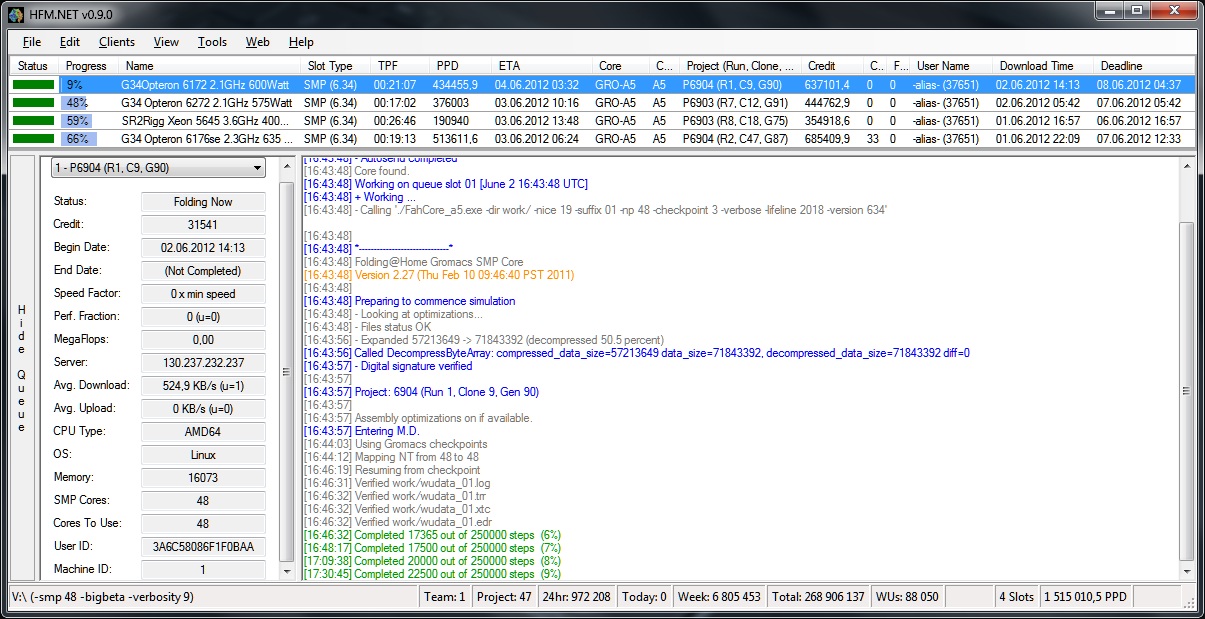This screenshot has width=1205, height=619.
Task: Sort by the Download Time column header
Action: click(x=1043, y=66)
